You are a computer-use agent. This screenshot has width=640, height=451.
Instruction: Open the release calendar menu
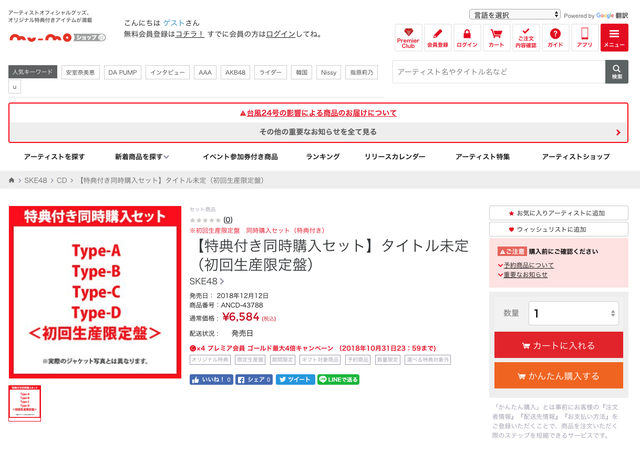tap(395, 157)
